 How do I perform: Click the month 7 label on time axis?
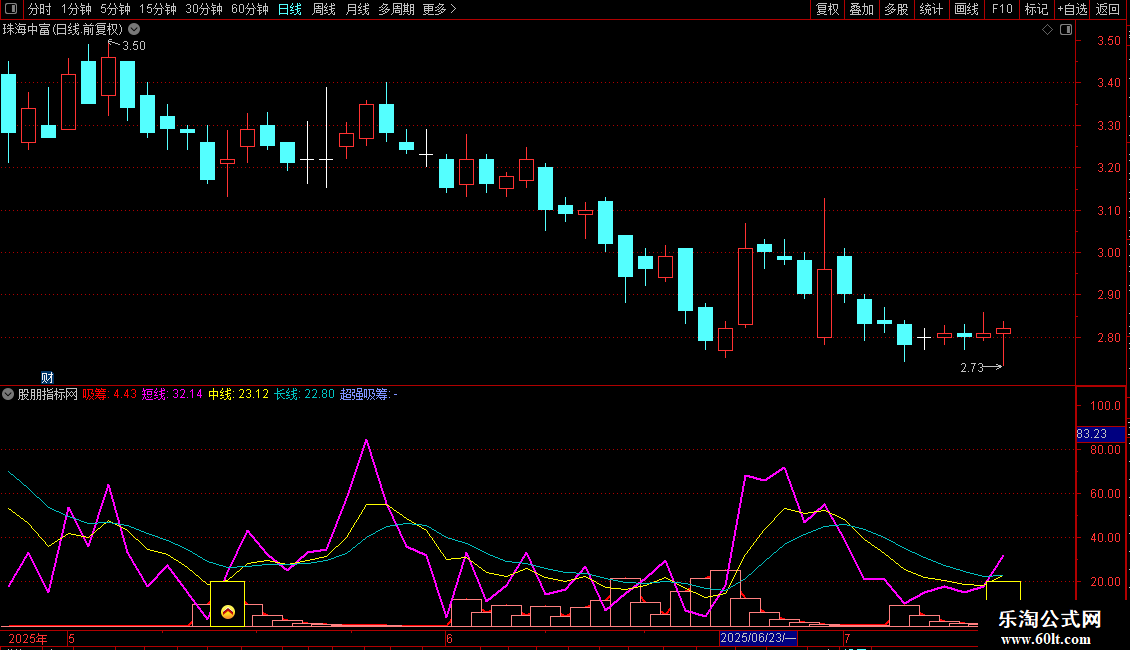click(848, 638)
